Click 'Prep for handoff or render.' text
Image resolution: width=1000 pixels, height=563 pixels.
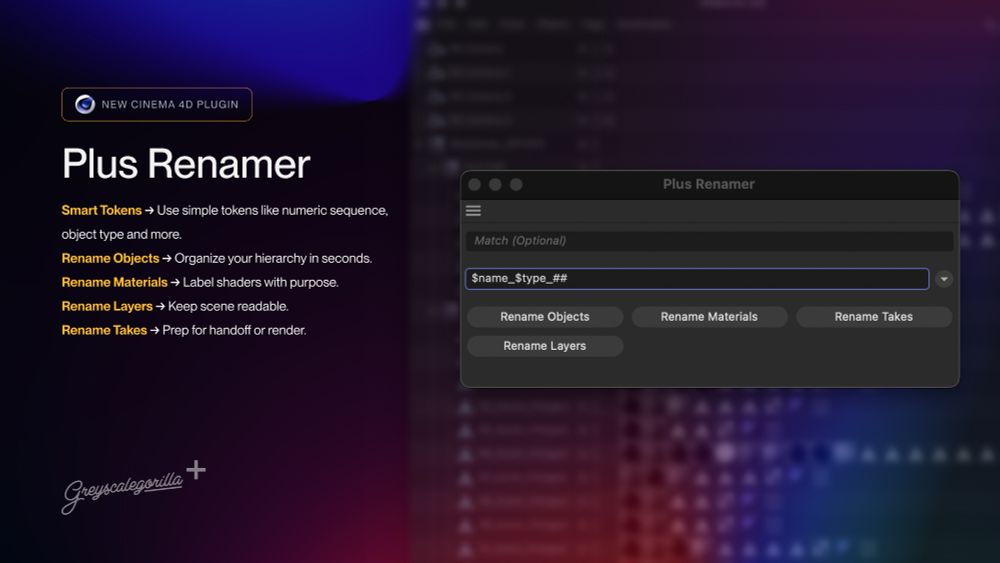(234, 330)
